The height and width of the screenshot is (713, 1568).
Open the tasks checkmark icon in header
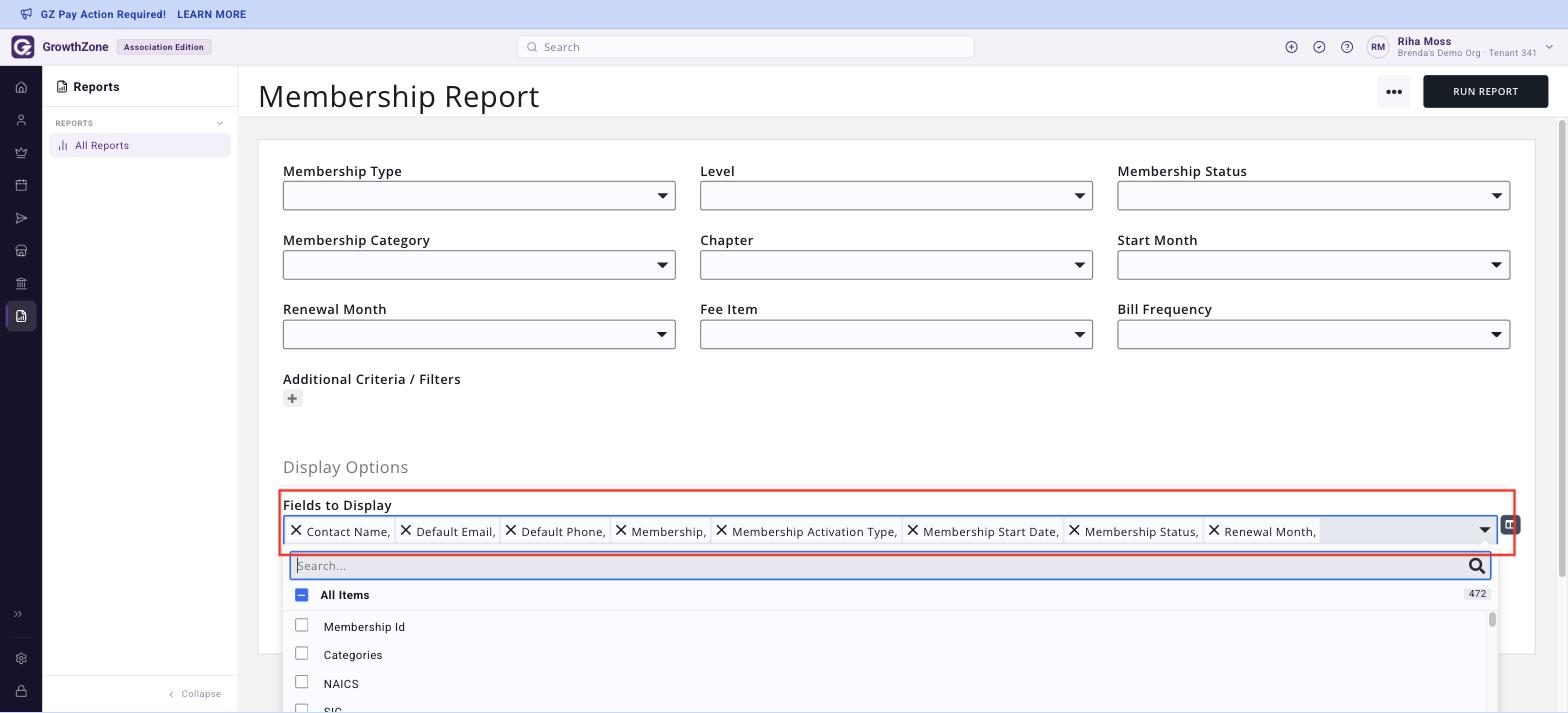click(x=1319, y=47)
